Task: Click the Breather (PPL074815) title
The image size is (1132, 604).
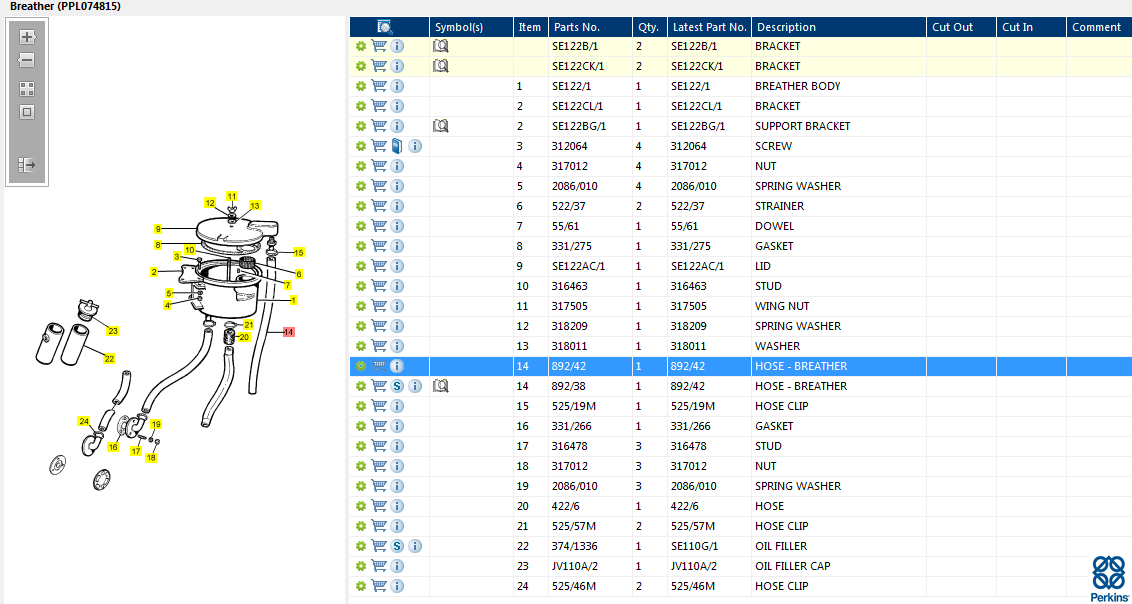Action: tap(66, 6)
